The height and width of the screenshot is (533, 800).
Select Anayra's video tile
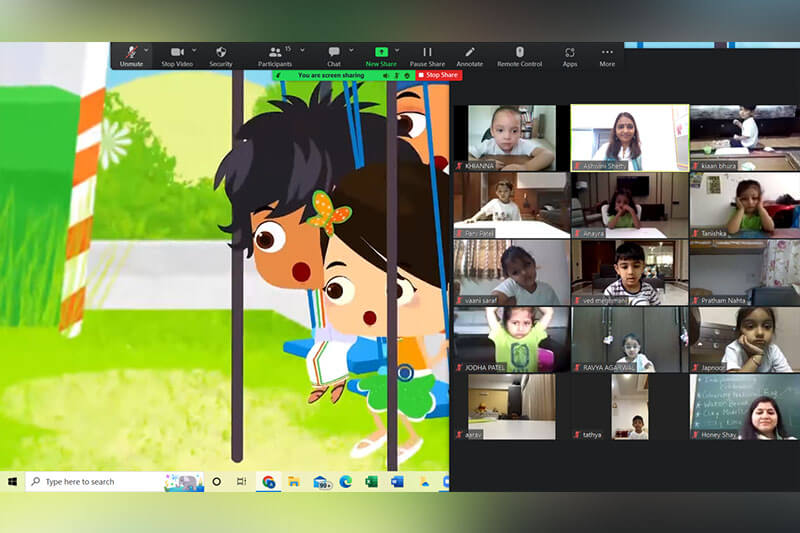[x=630, y=205]
